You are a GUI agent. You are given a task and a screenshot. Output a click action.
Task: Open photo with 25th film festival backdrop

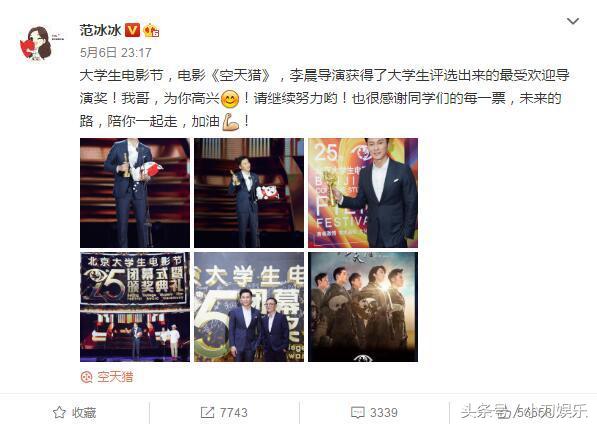click(363, 193)
